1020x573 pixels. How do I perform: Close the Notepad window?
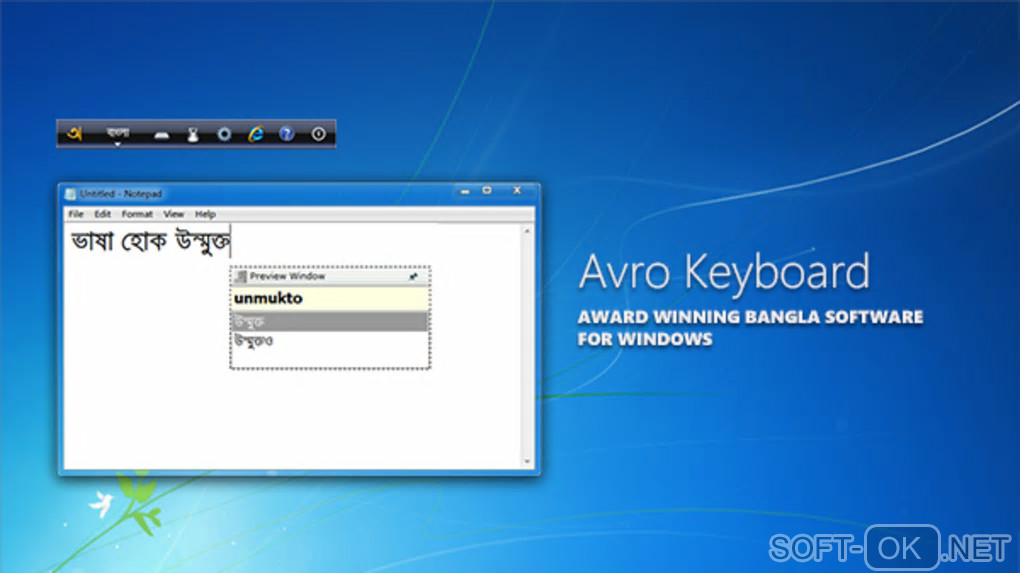pos(517,191)
